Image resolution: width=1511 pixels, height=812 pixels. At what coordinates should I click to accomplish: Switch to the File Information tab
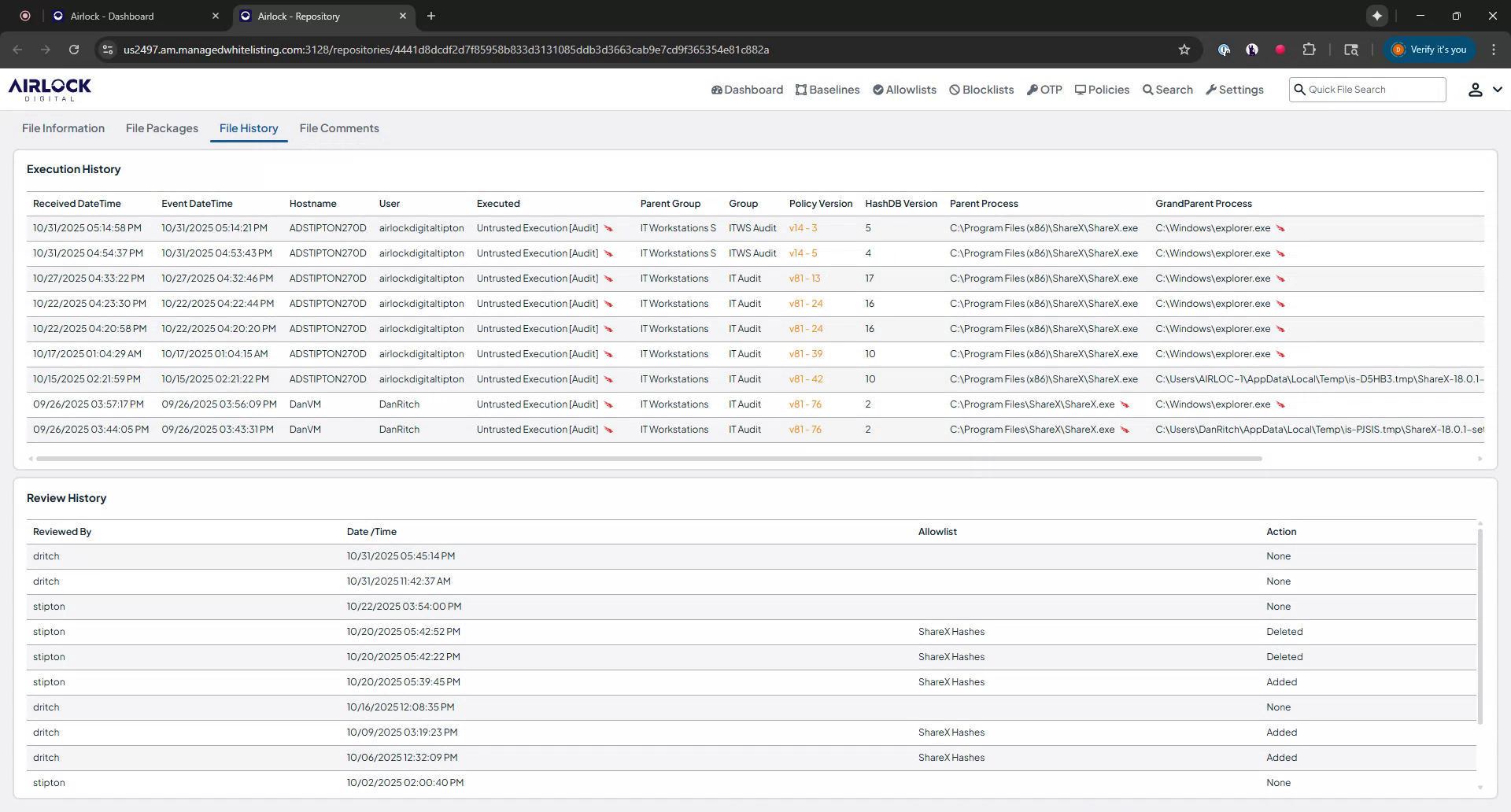tap(62, 128)
